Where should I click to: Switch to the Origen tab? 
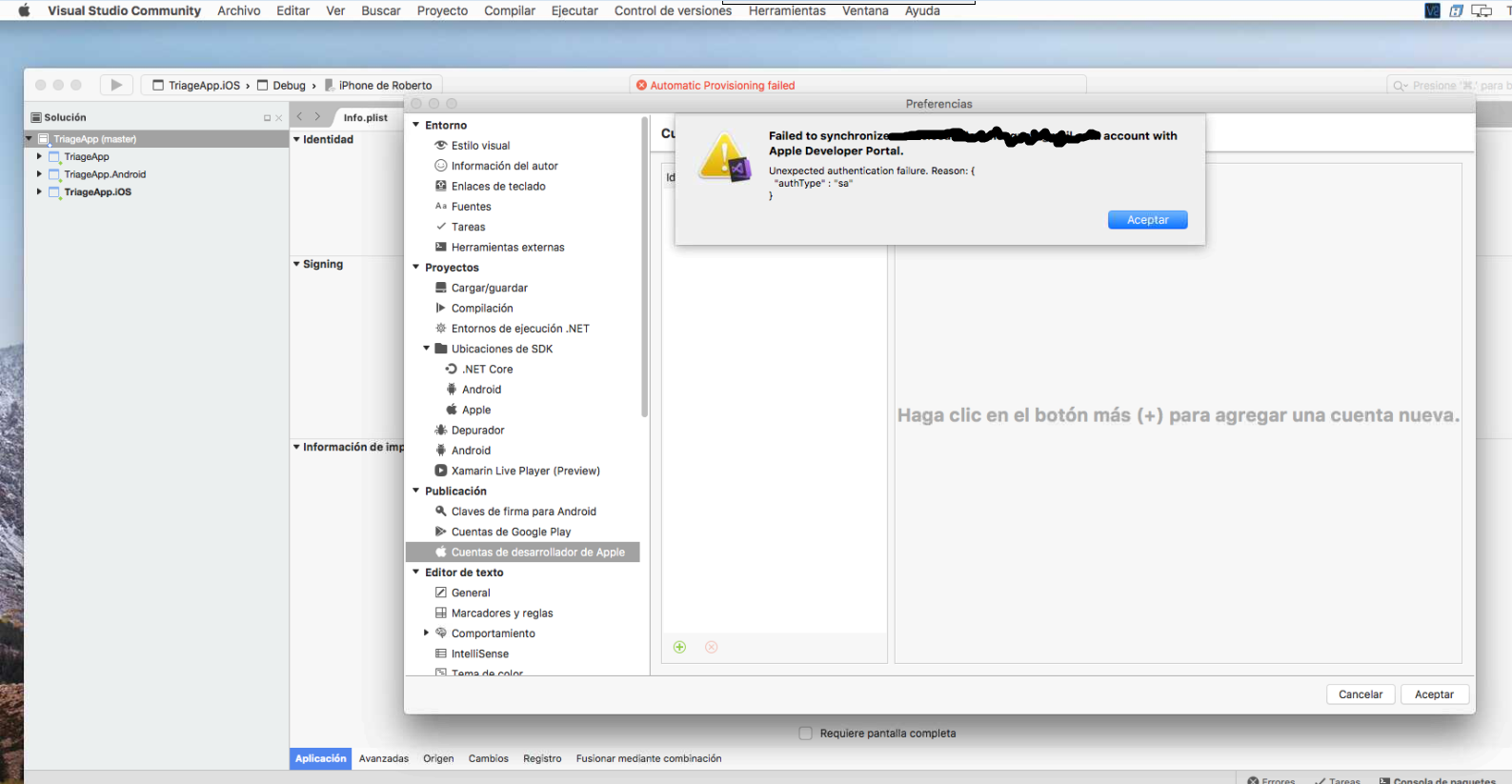pyautogui.click(x=438, y=759)
